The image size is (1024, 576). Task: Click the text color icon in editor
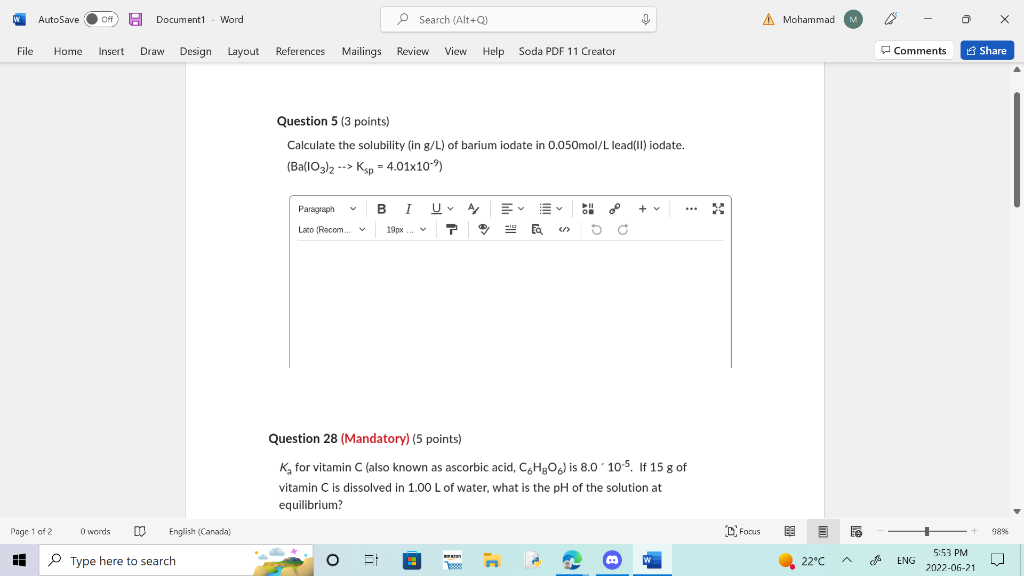pyautogui.click(x=473, y=209)
